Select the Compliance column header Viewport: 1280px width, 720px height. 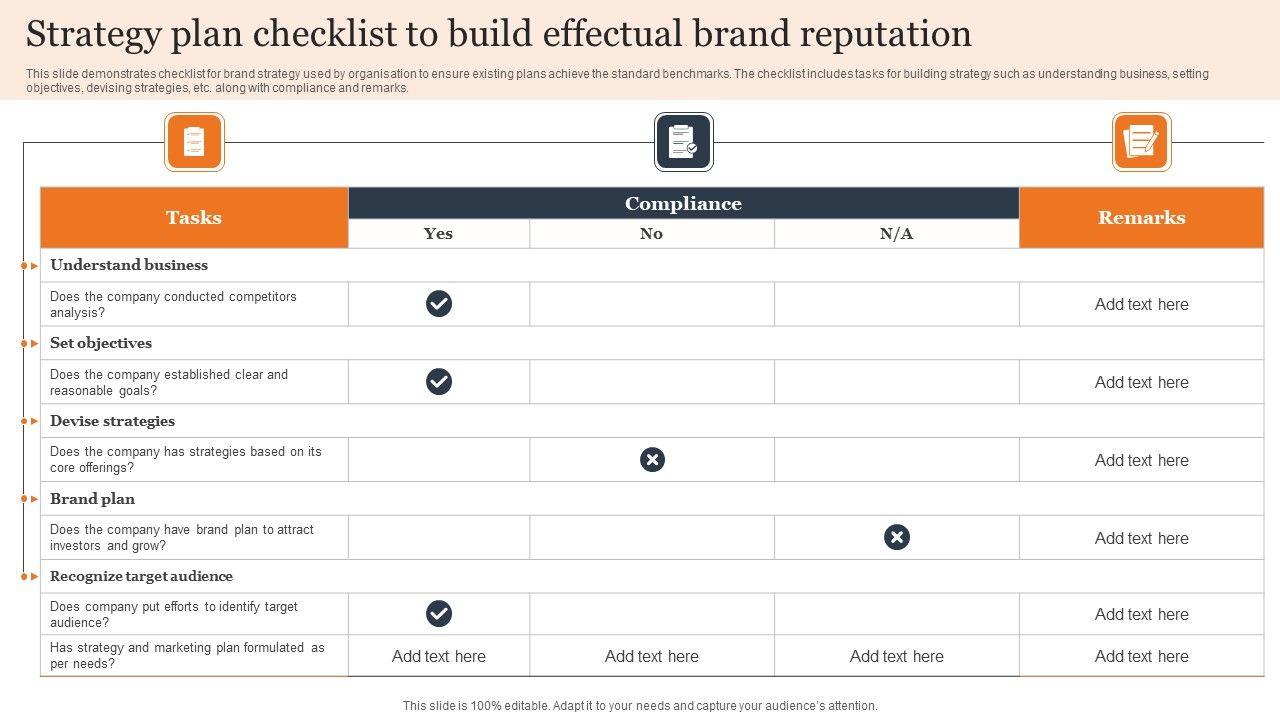(x=683, y=204)
